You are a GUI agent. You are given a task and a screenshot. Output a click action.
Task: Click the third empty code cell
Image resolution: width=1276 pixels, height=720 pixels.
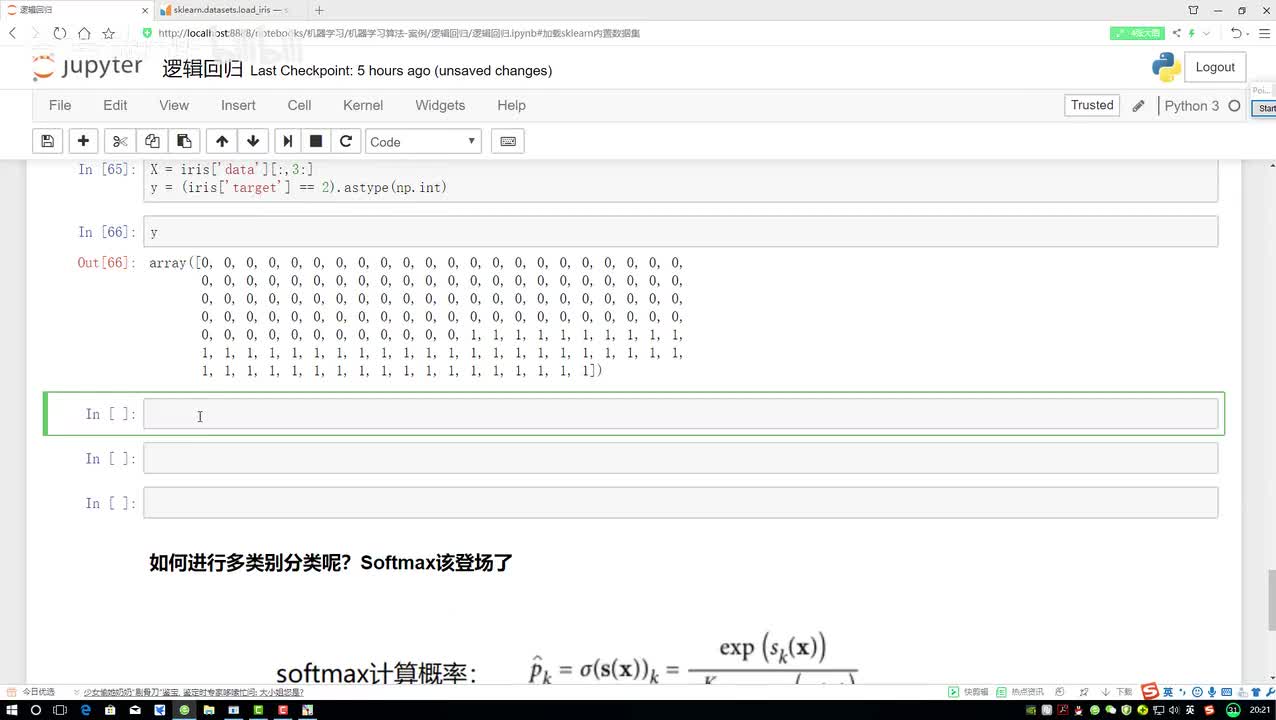pyautogui.click(x=680, y=503)
